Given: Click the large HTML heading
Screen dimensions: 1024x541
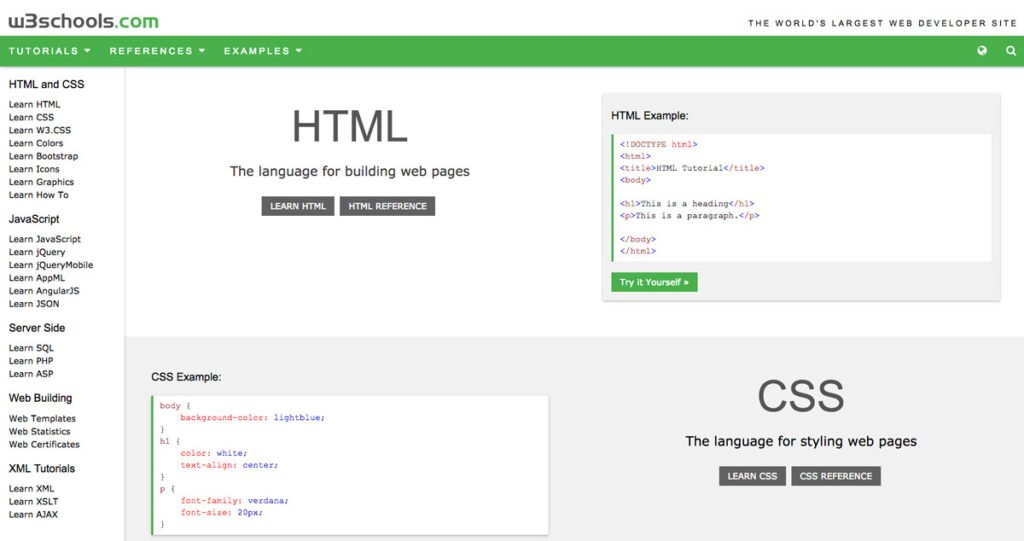Looking at the screenshot, I should click(349, 126).
